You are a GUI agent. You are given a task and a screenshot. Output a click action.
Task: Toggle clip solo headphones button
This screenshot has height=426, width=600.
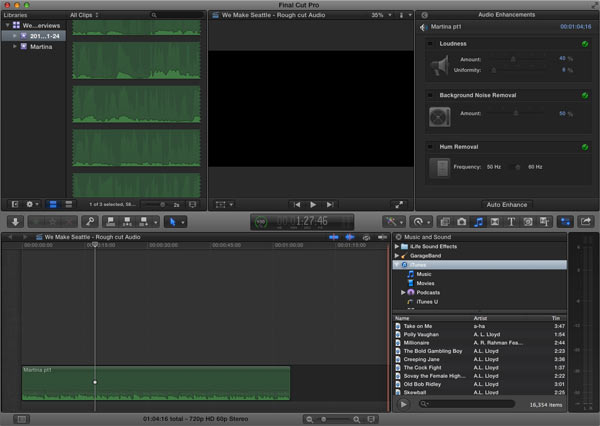(x=366, y=237)
